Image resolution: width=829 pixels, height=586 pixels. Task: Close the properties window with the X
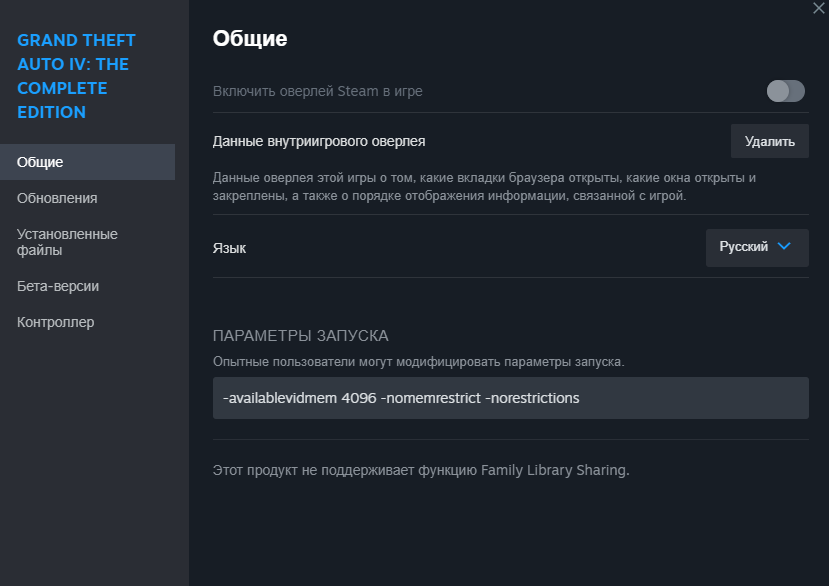(820, 7)
